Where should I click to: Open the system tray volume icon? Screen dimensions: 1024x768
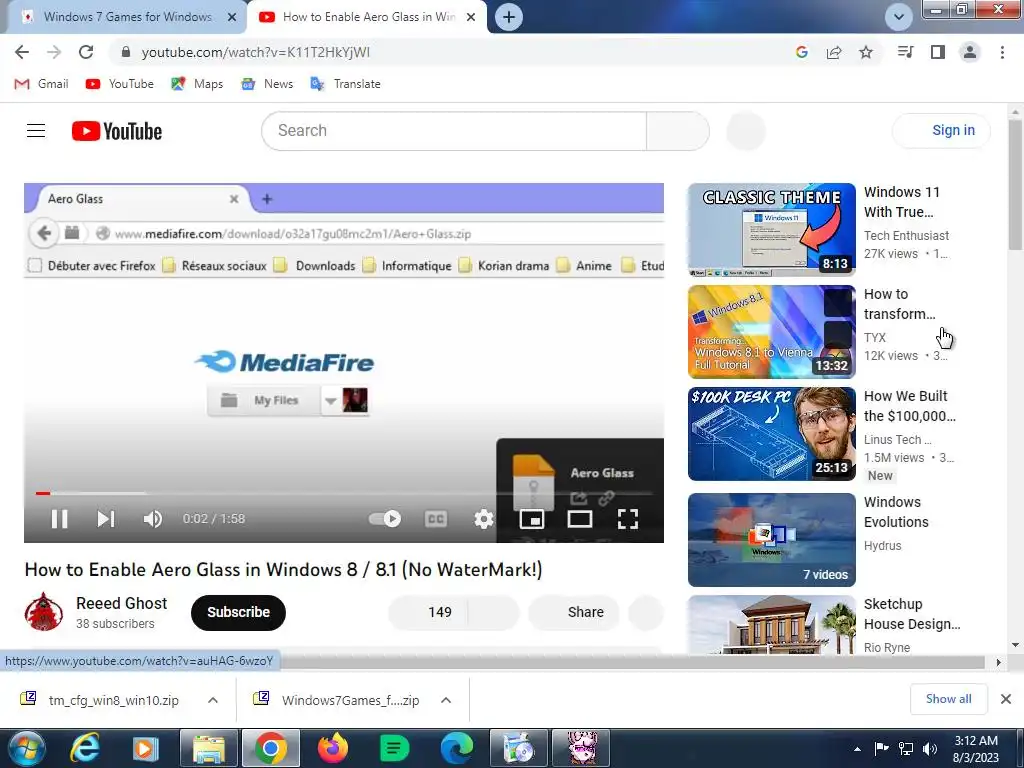click(930, 748)
